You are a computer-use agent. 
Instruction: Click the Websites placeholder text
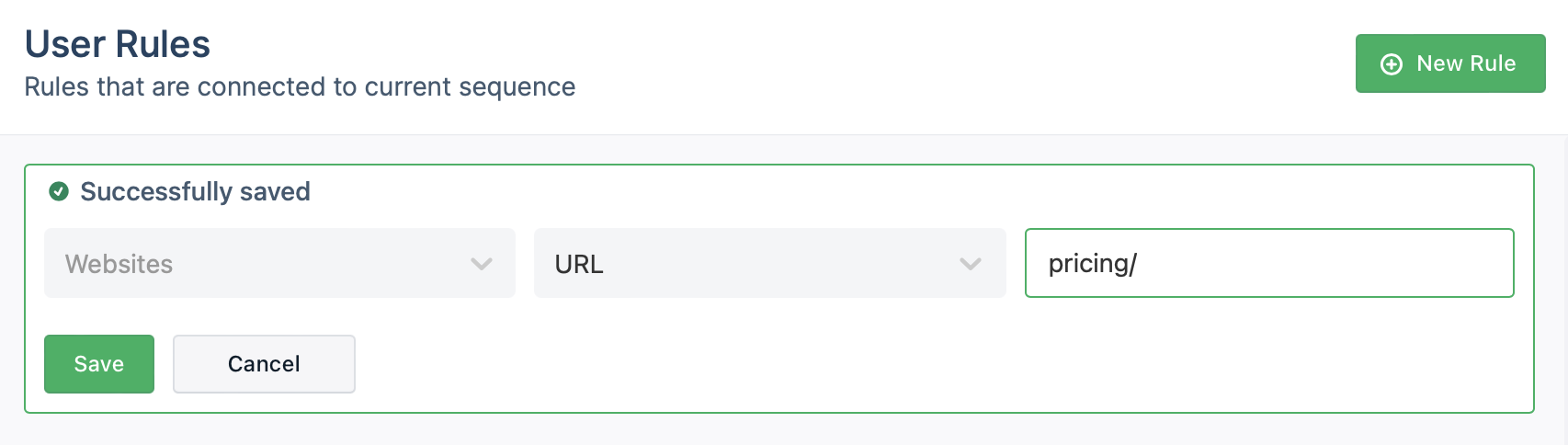coord(119,264)
